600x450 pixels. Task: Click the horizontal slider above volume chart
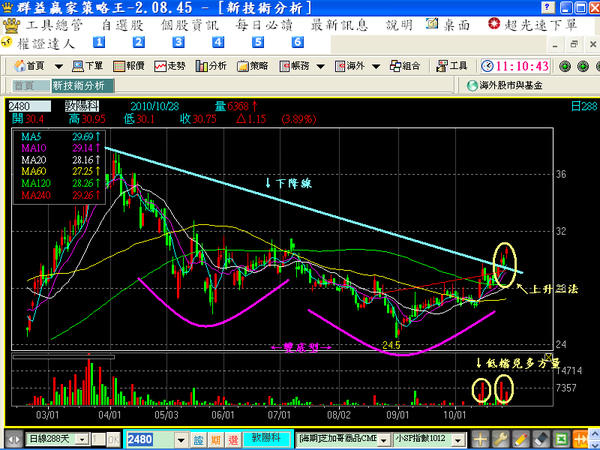tap(64, 357)
